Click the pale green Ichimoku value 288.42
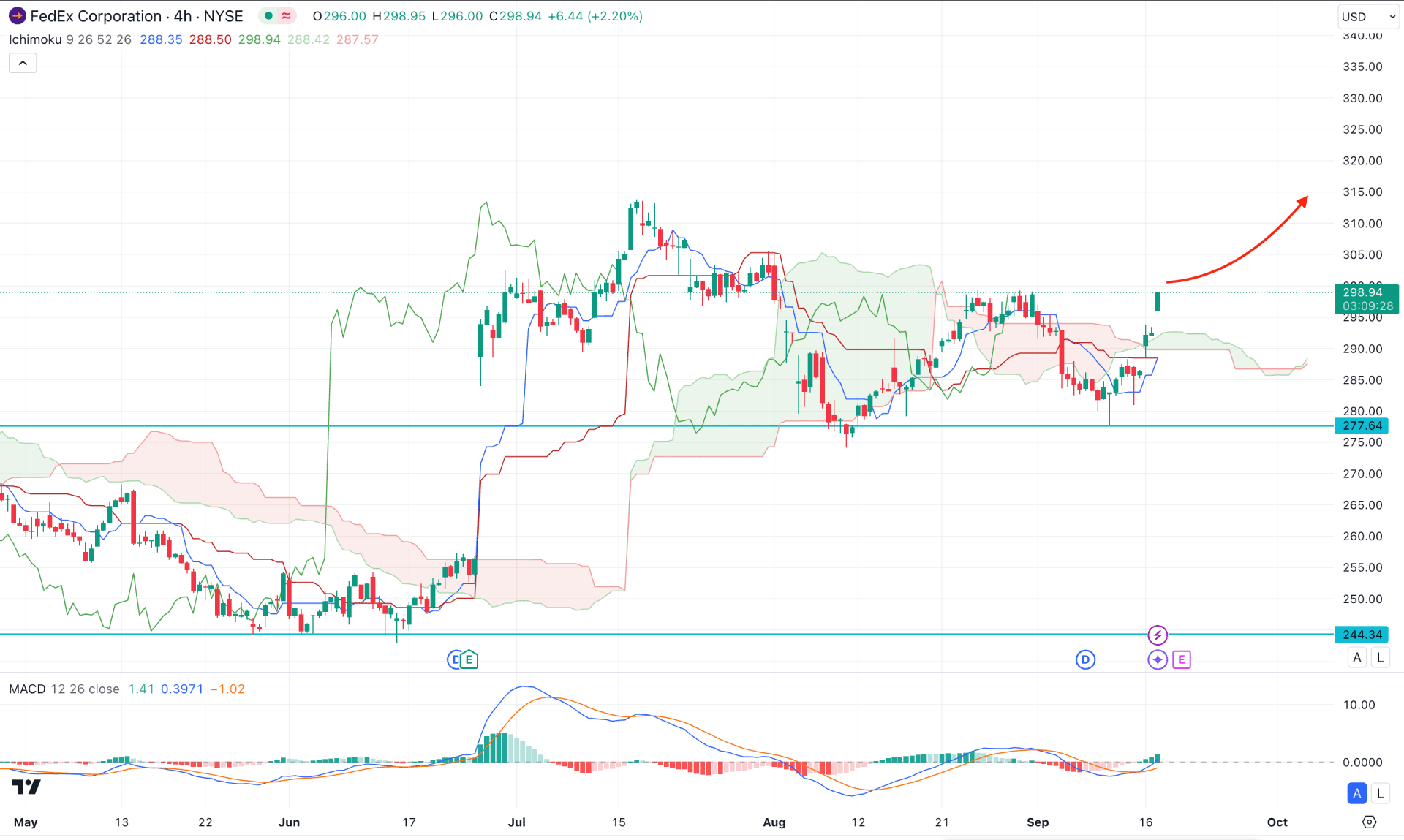This screenshot has width=1404, height=840. [x=309, y=39]
